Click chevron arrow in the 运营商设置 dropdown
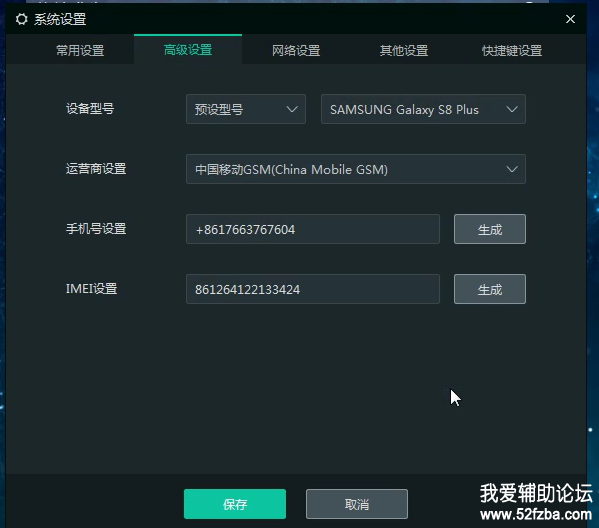This screenshot has width=599, height=528. tap(512, 169)
